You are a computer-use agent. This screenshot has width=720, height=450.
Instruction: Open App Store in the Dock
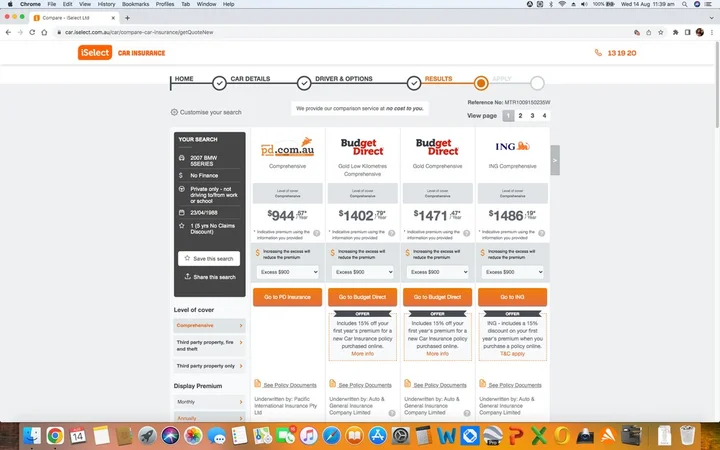pos(377,435)
